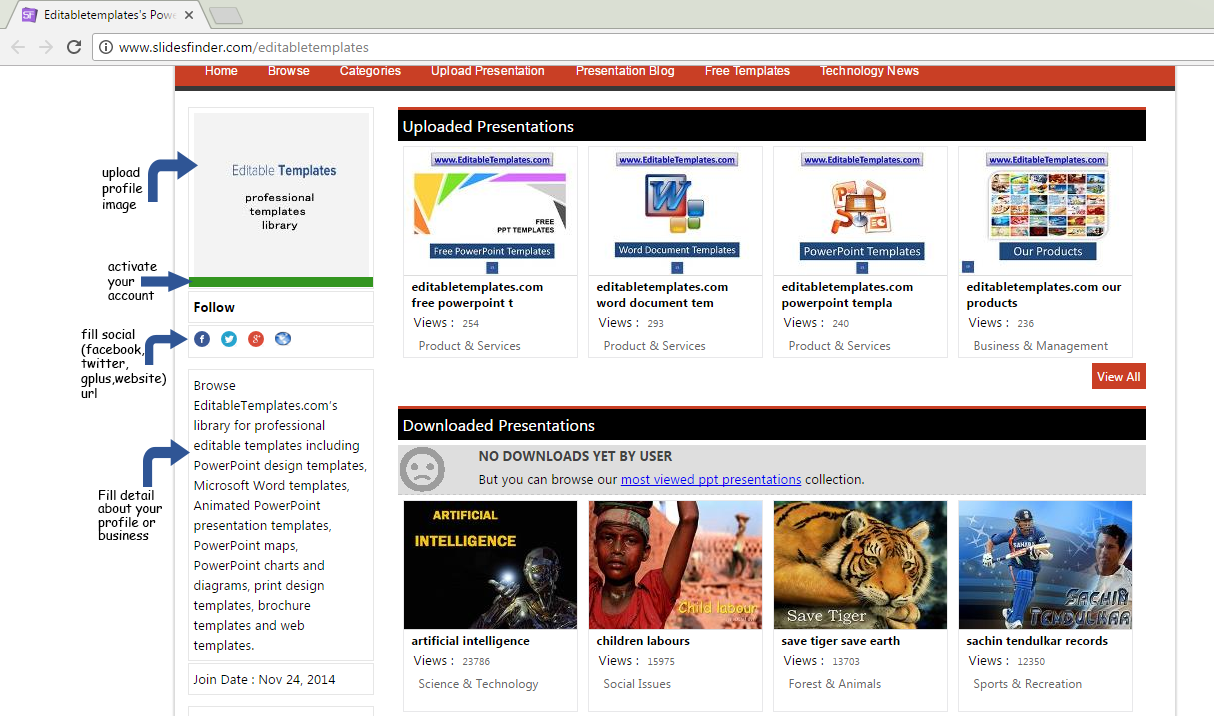Open Free Templates in navigation bar
Screen dimensions: 1214x716
(x=747, y=71)
